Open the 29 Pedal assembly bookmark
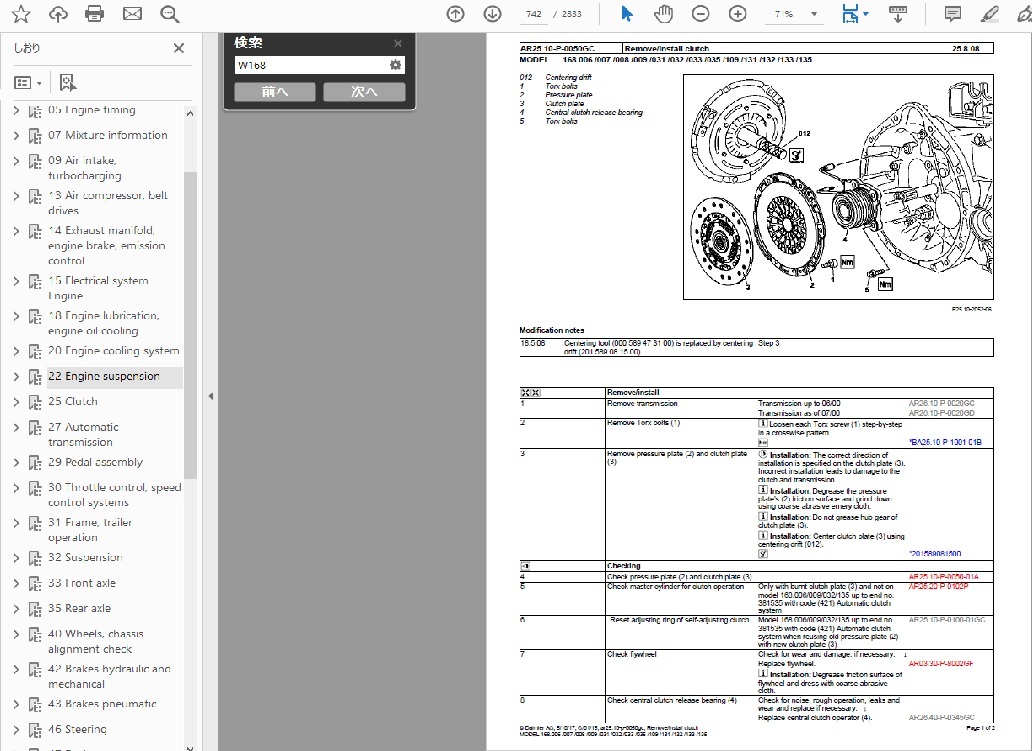The height and width of the screenshot is (751, 1032). pyautogui.click(x=95, y=462)
